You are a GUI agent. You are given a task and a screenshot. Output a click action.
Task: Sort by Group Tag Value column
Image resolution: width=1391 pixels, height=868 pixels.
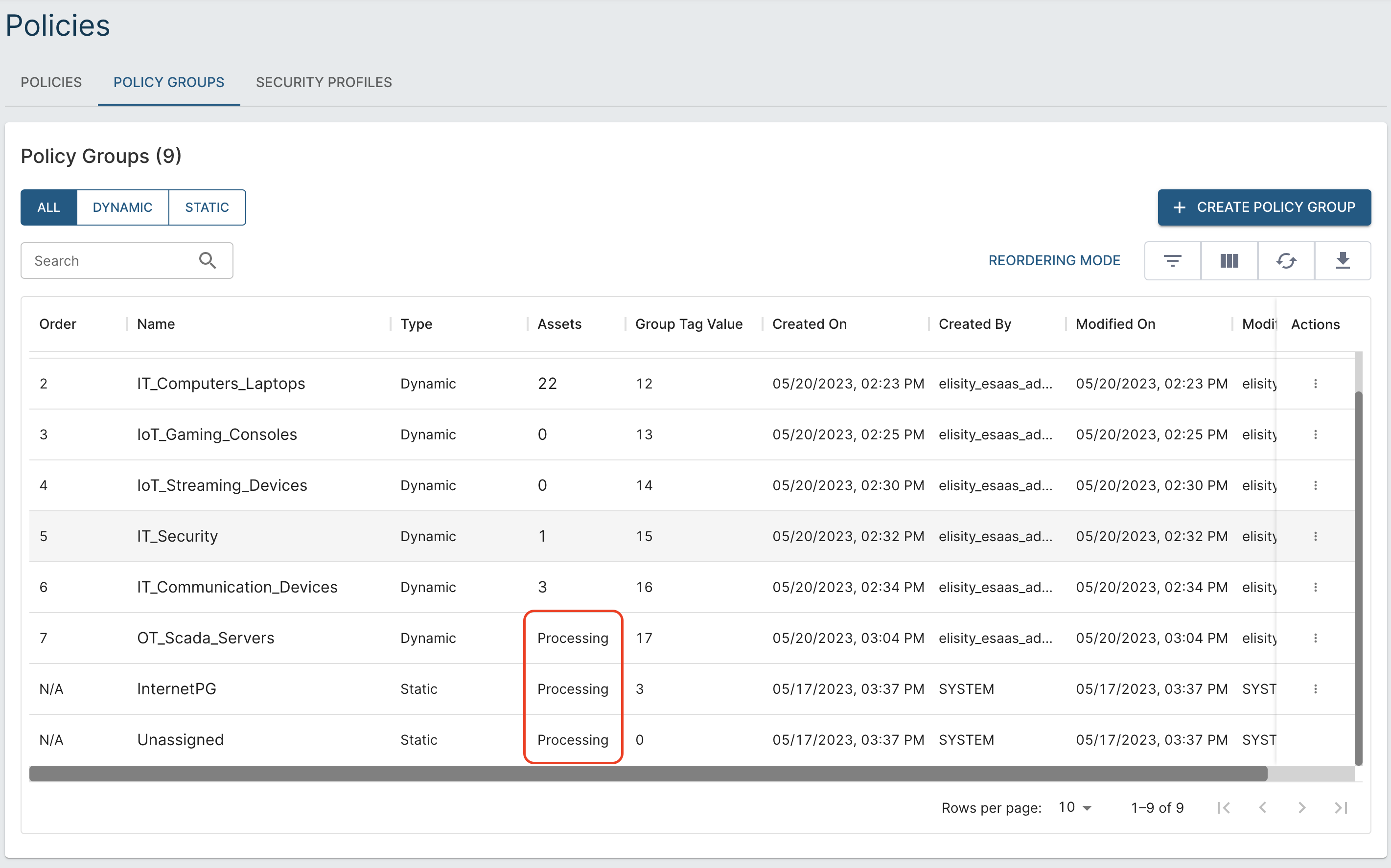(x=689, y=324)
